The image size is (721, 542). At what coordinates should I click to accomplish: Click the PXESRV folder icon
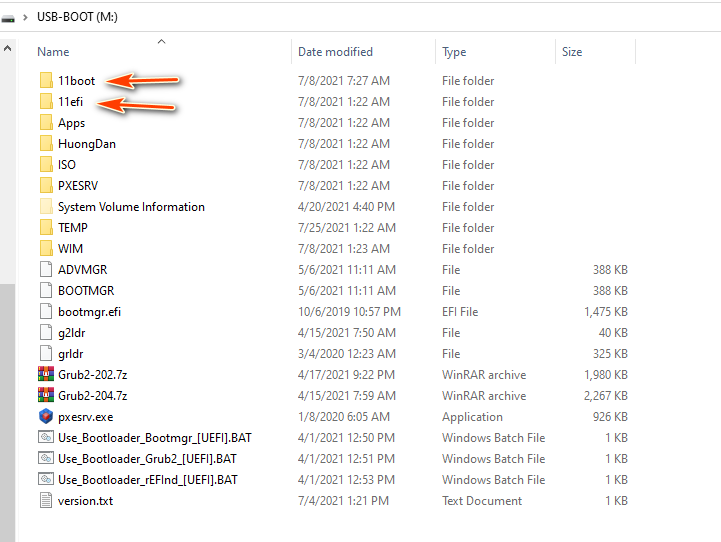(46, 186)
